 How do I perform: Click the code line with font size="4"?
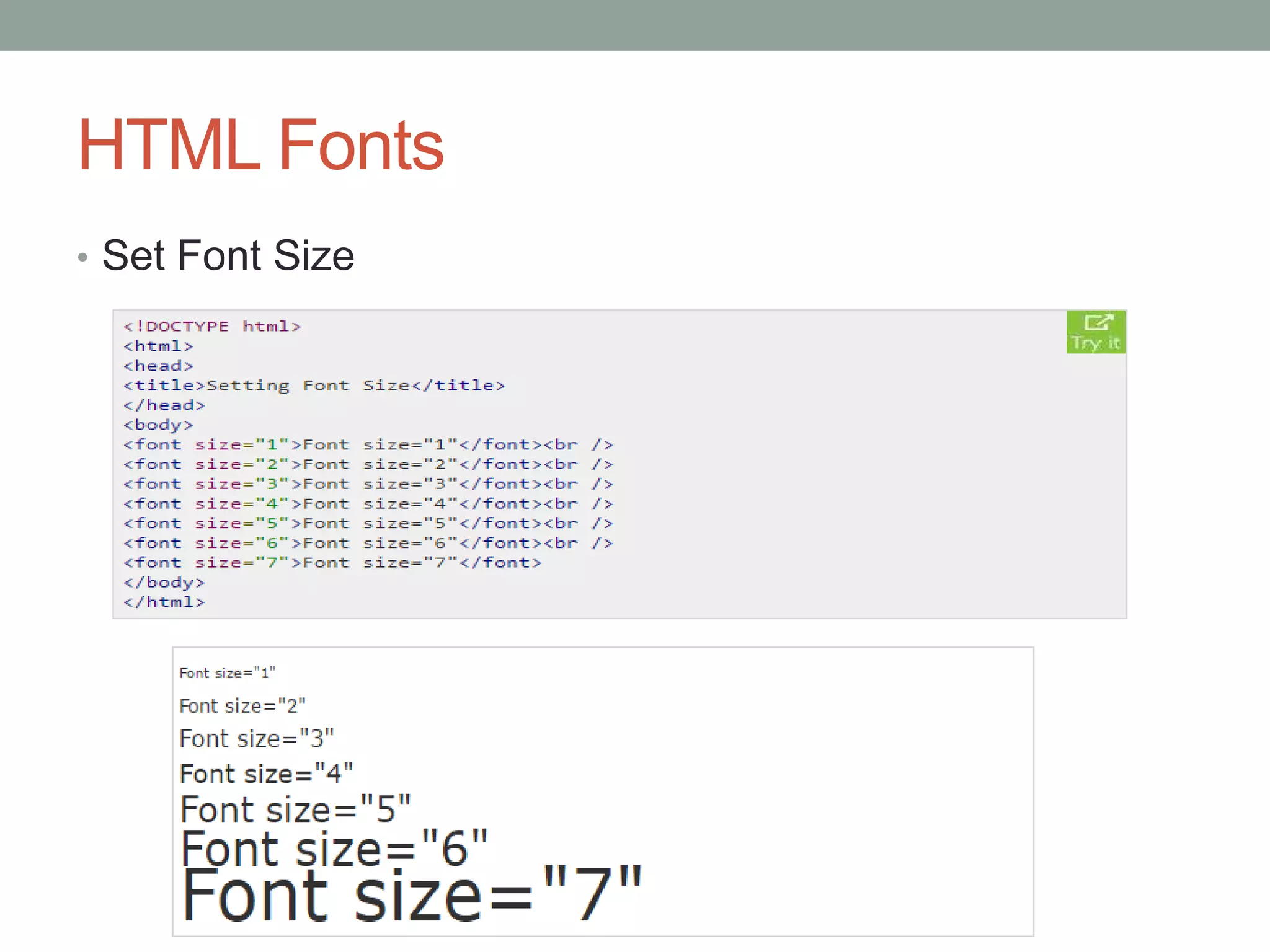368,504
